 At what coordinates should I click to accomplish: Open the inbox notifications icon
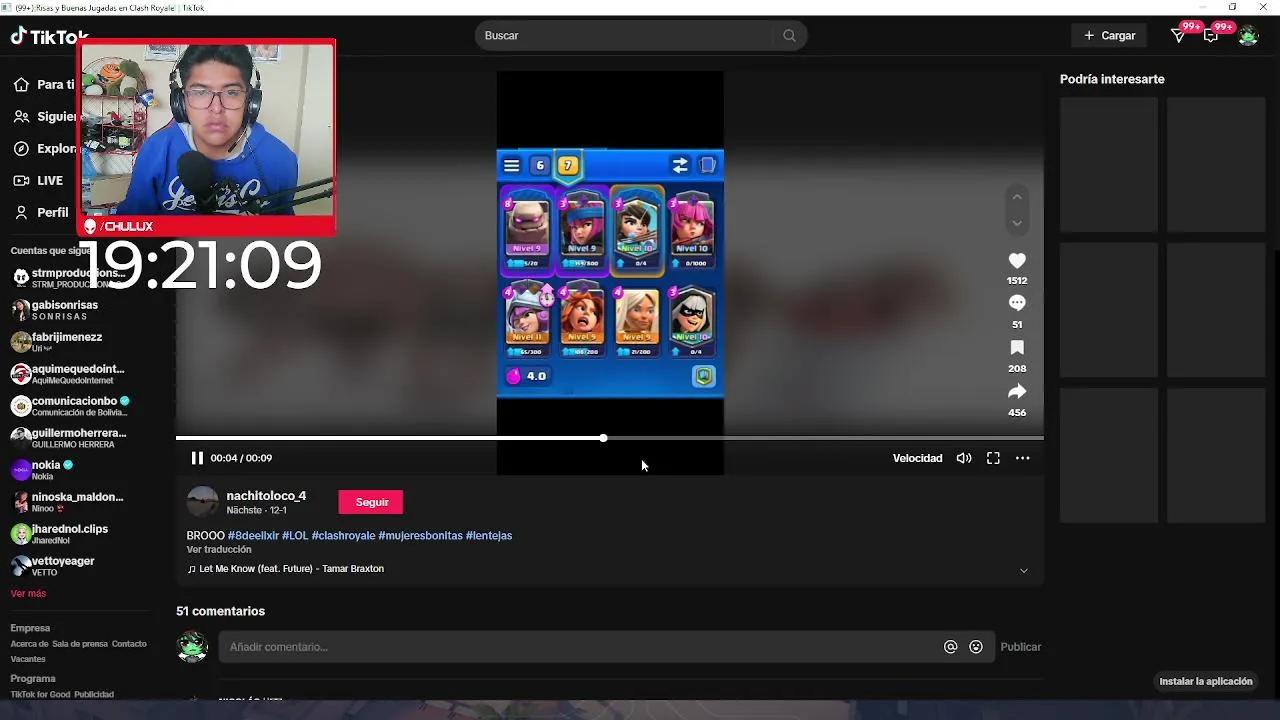pyautogui.click(x=1210, y=34)
